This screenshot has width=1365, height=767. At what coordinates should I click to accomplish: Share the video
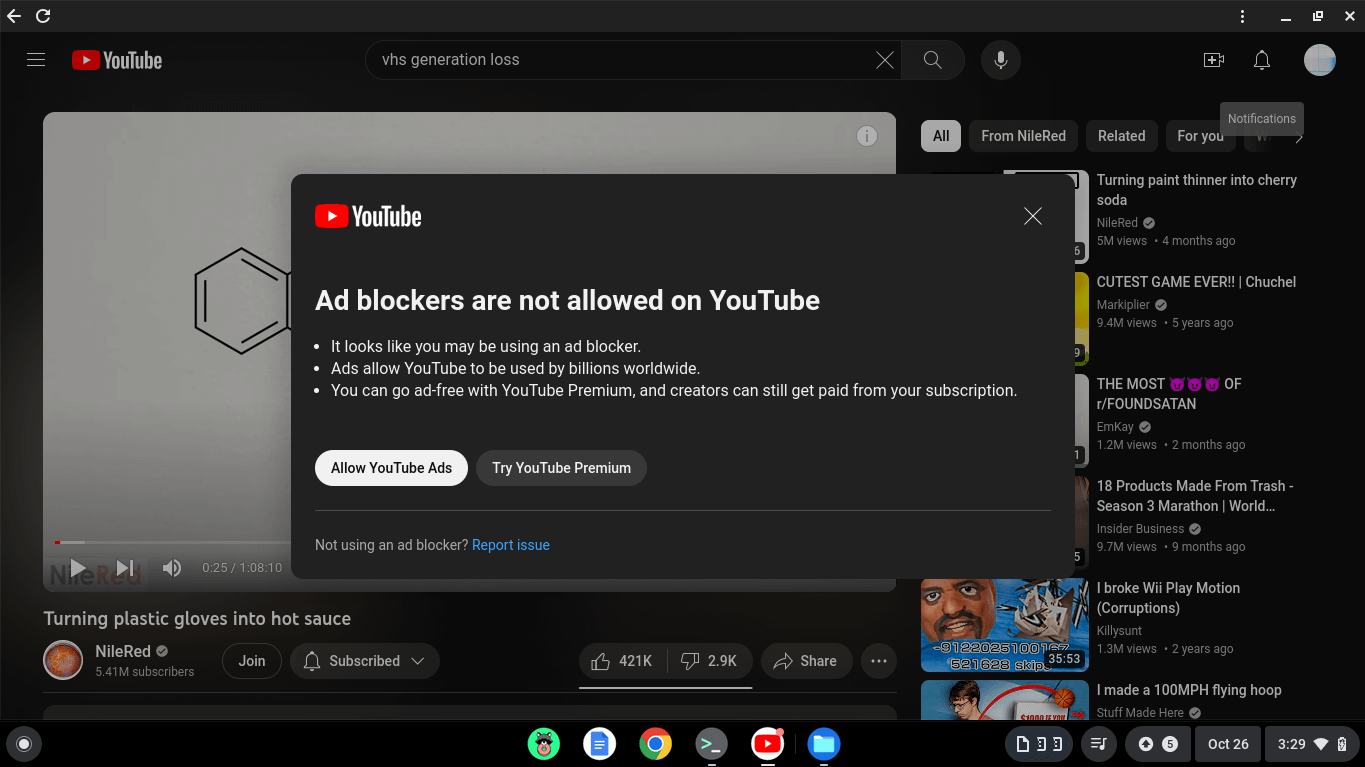[806, 661]
